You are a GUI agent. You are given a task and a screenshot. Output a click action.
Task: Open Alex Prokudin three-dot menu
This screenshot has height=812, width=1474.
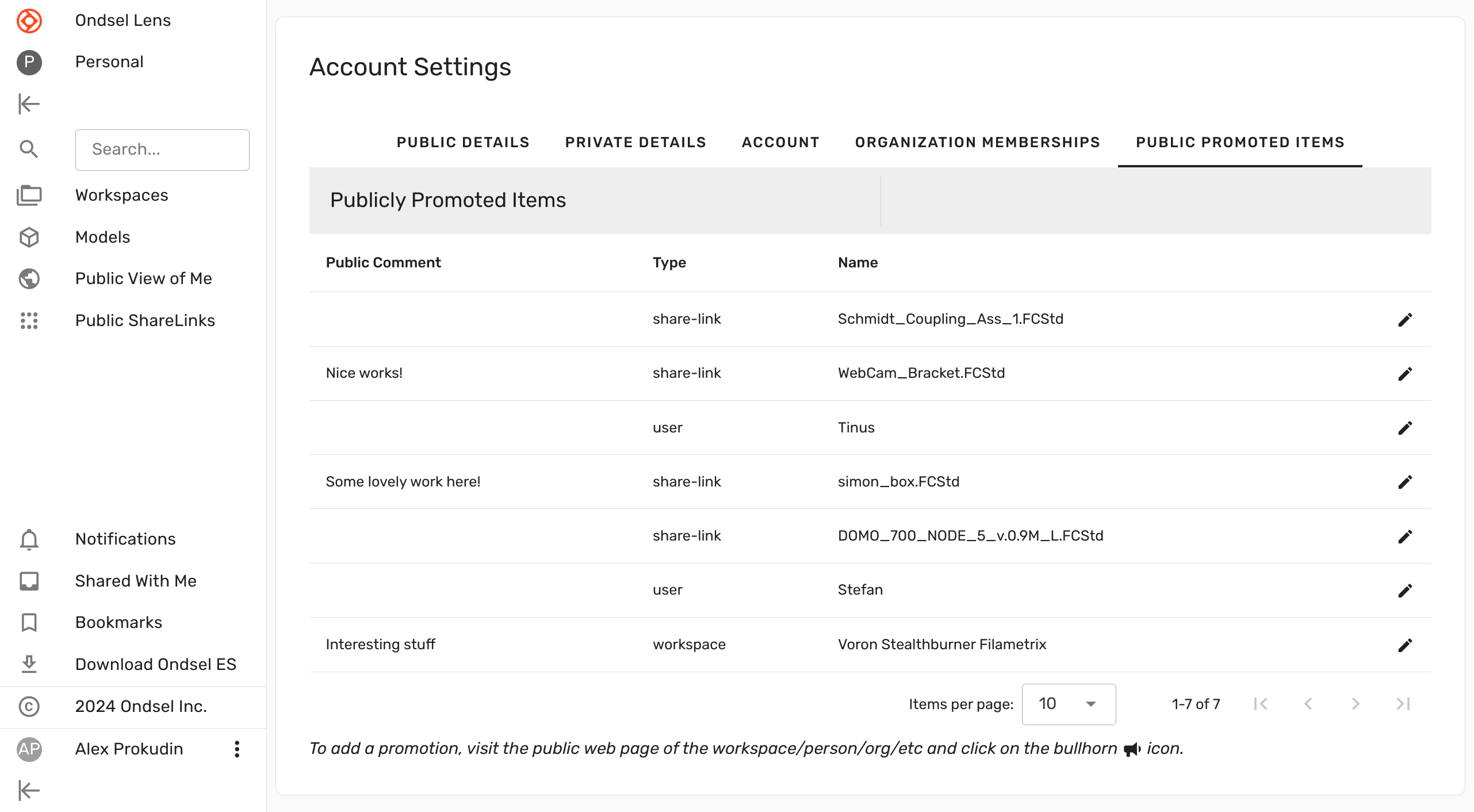coord(237,749)
